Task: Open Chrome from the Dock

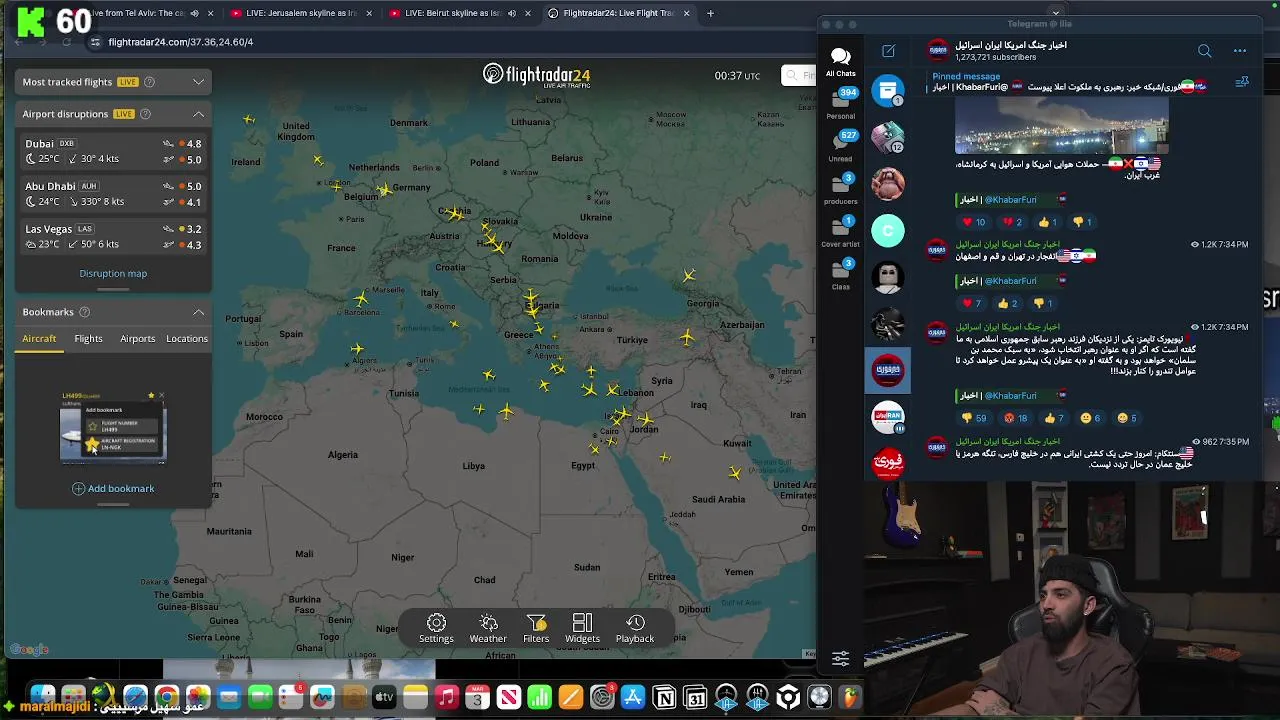Action: click(167, 697)
